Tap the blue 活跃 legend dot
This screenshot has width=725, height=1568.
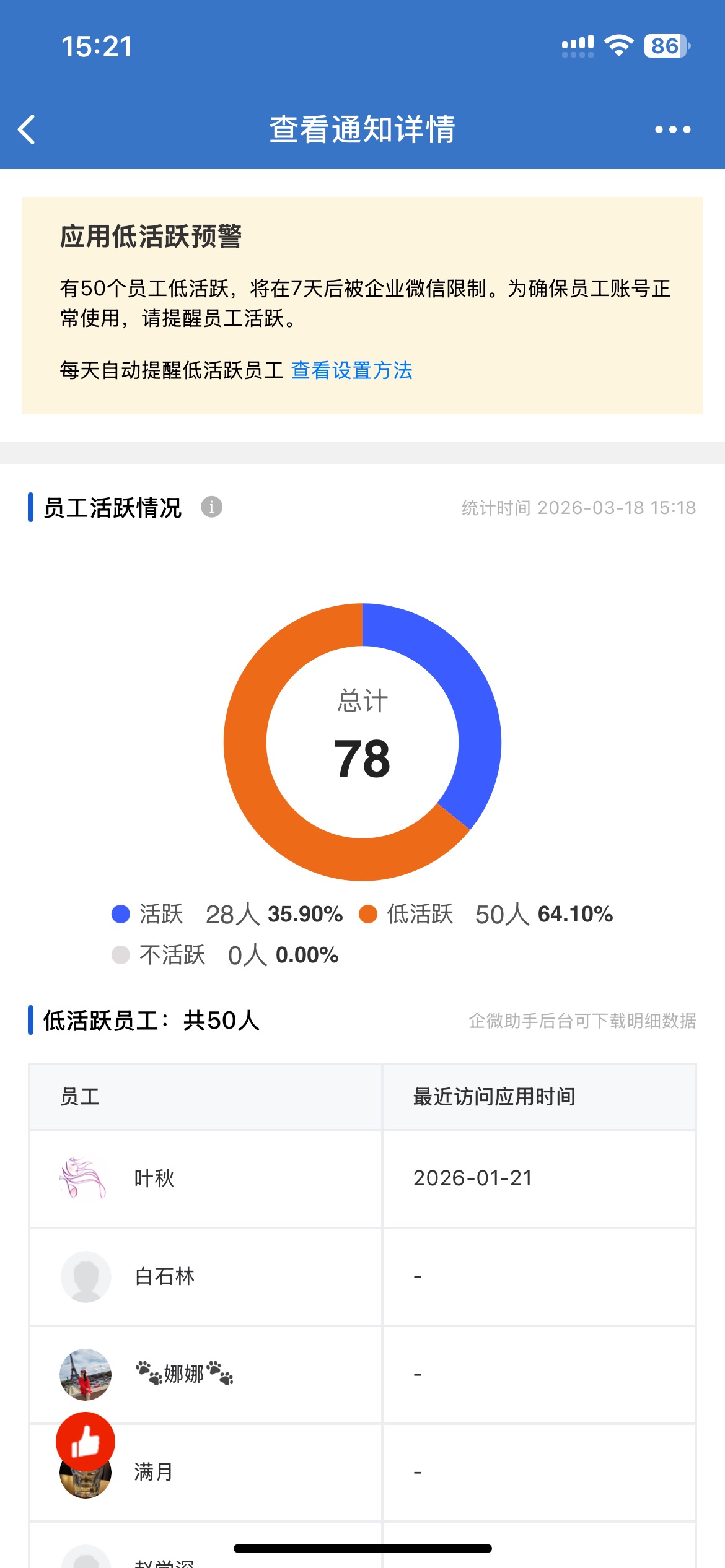coord(121,914)
